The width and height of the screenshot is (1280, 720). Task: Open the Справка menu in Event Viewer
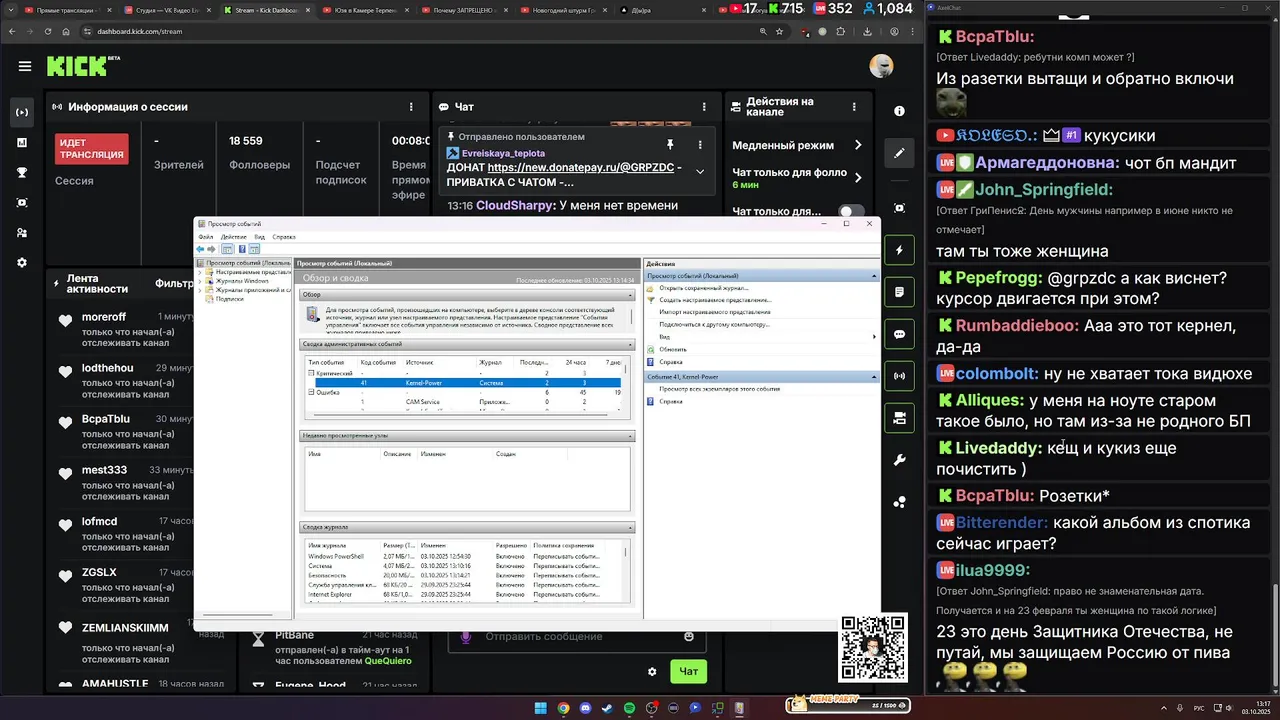(283, 237)
